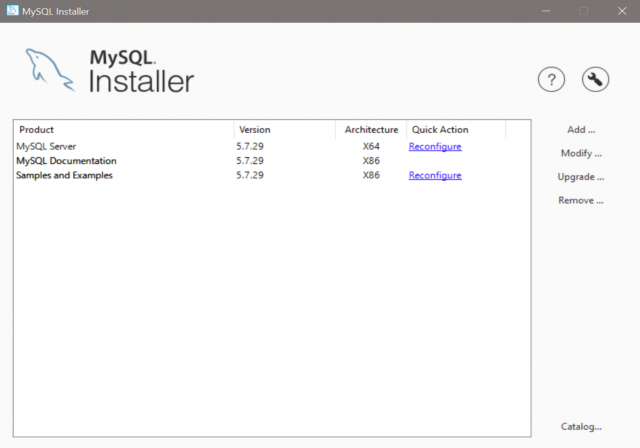The height and width of the screenshot is (448, 640).
Task: Click Samples and Examples version 5.7.29 cell
Action: click(x=250, y=175)
